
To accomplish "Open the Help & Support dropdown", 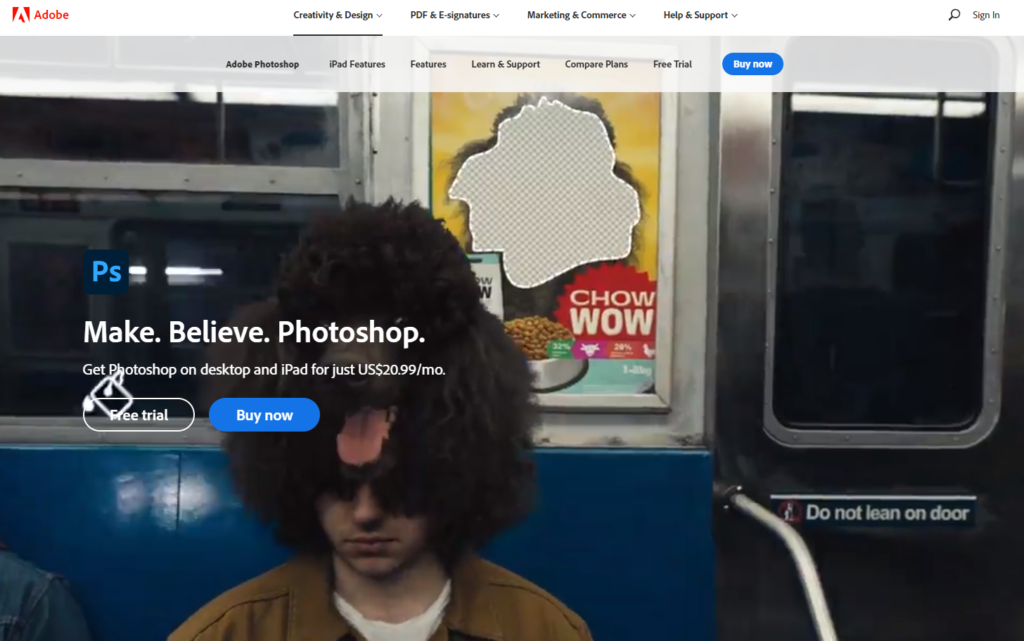I will pyautogui.click(x=700, y=15).
